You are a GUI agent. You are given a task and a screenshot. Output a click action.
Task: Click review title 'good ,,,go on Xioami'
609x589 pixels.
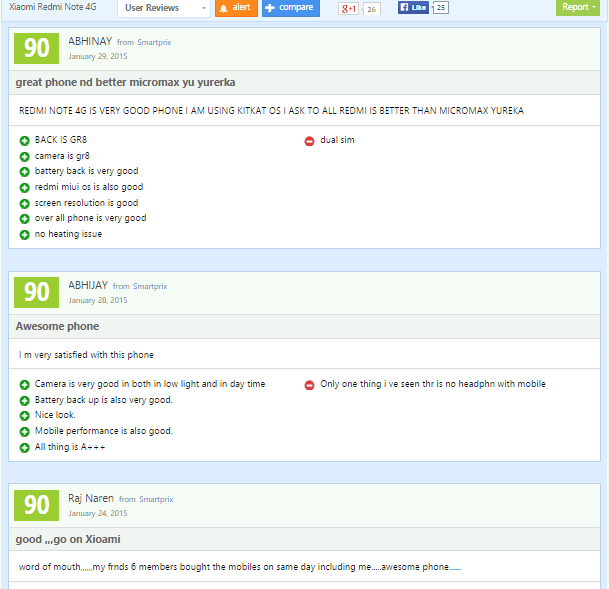(x=68, y=539)
